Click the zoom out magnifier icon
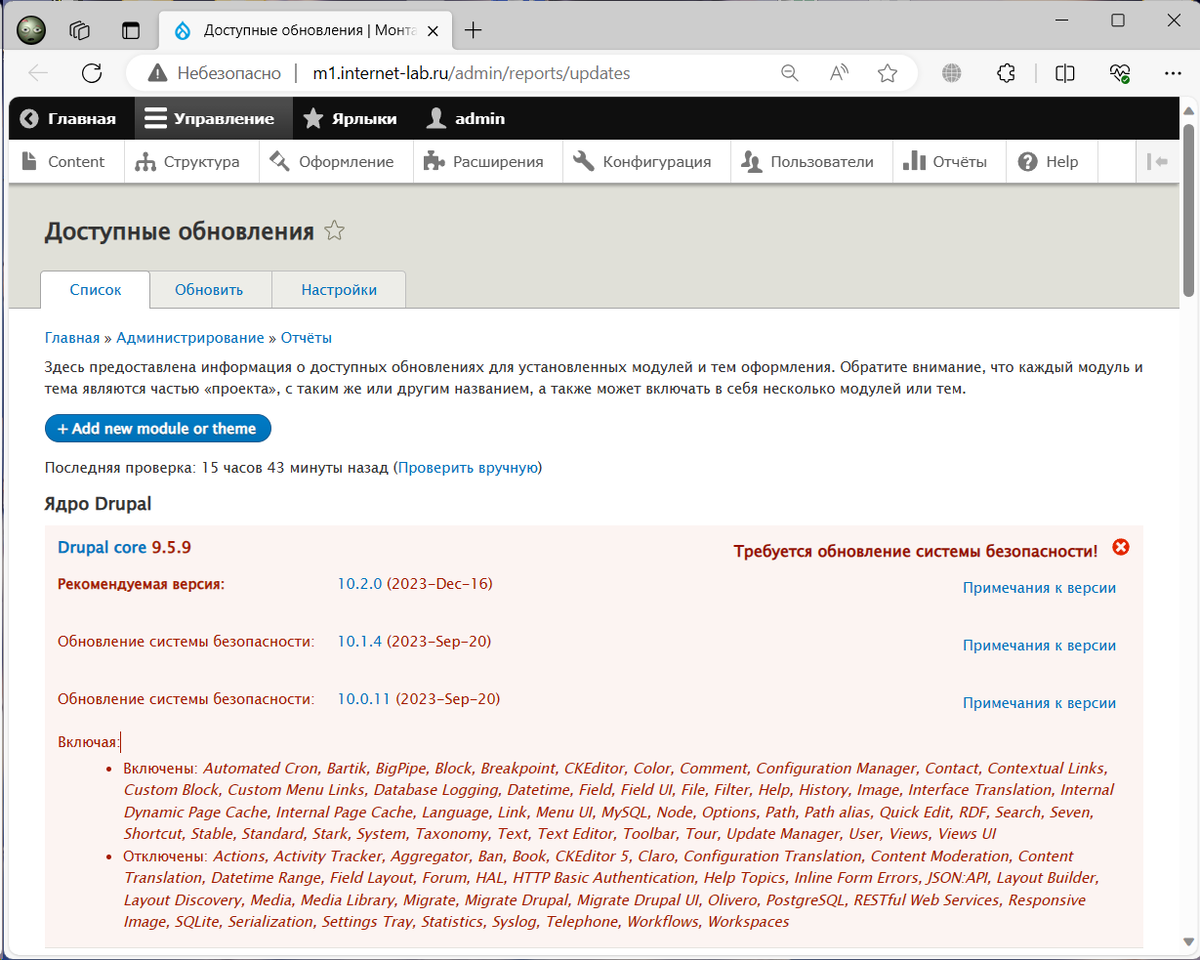 coord(790,73)
